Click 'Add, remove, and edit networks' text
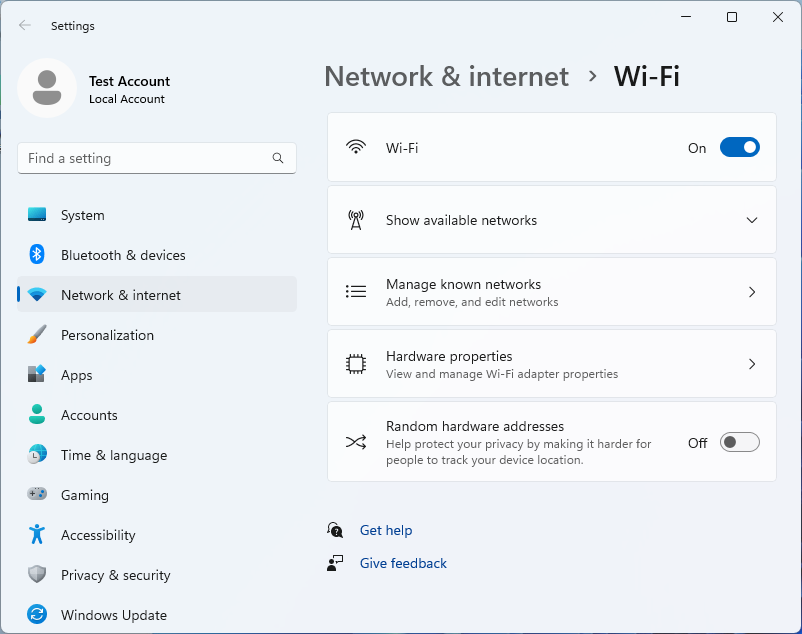The width and height of the screenshot is (802, 634). tap(472, 302)
